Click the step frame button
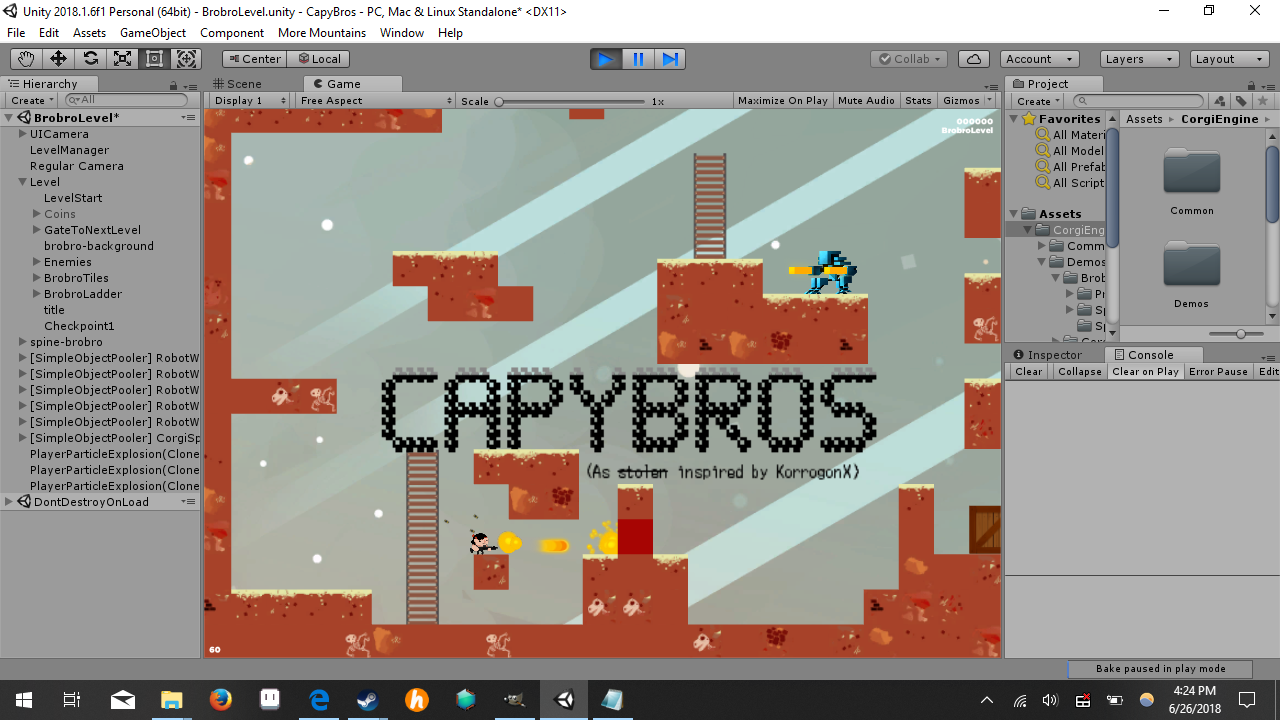Viewport: 1280px width, 720px height. [x=670, y=58]
